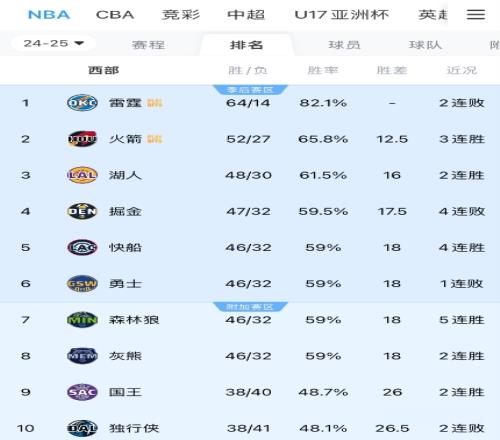Screen dimensions: 500x440
Task: Open the 球队 teams tab
Action: point(426,45)
